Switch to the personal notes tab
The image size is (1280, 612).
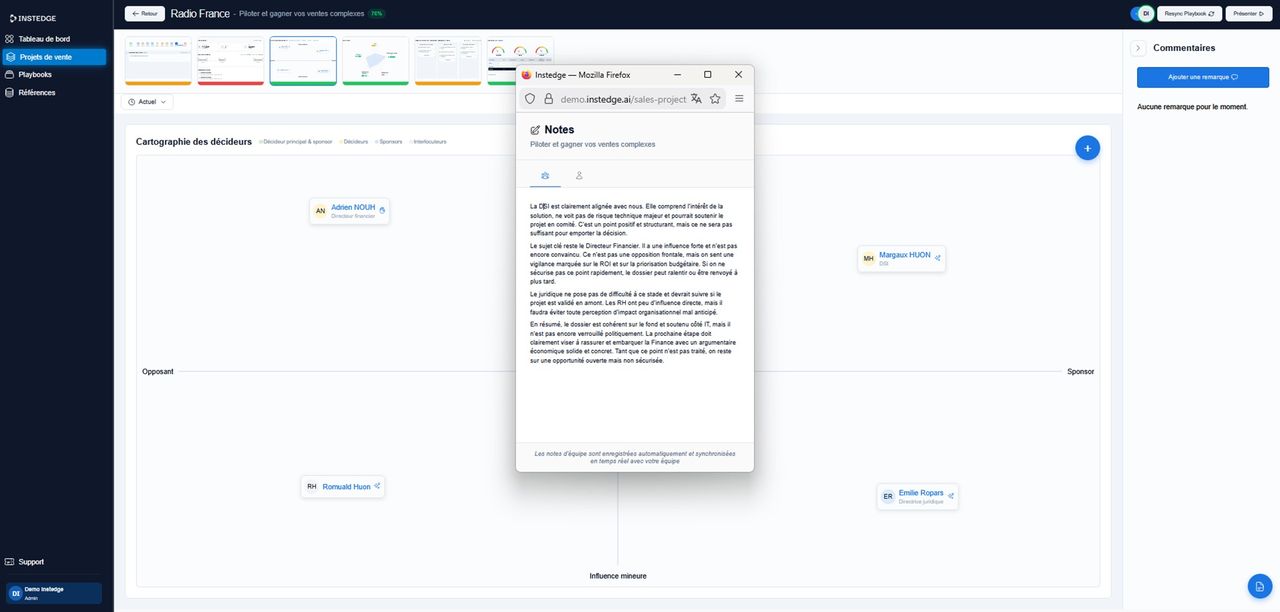click(578, 174)
